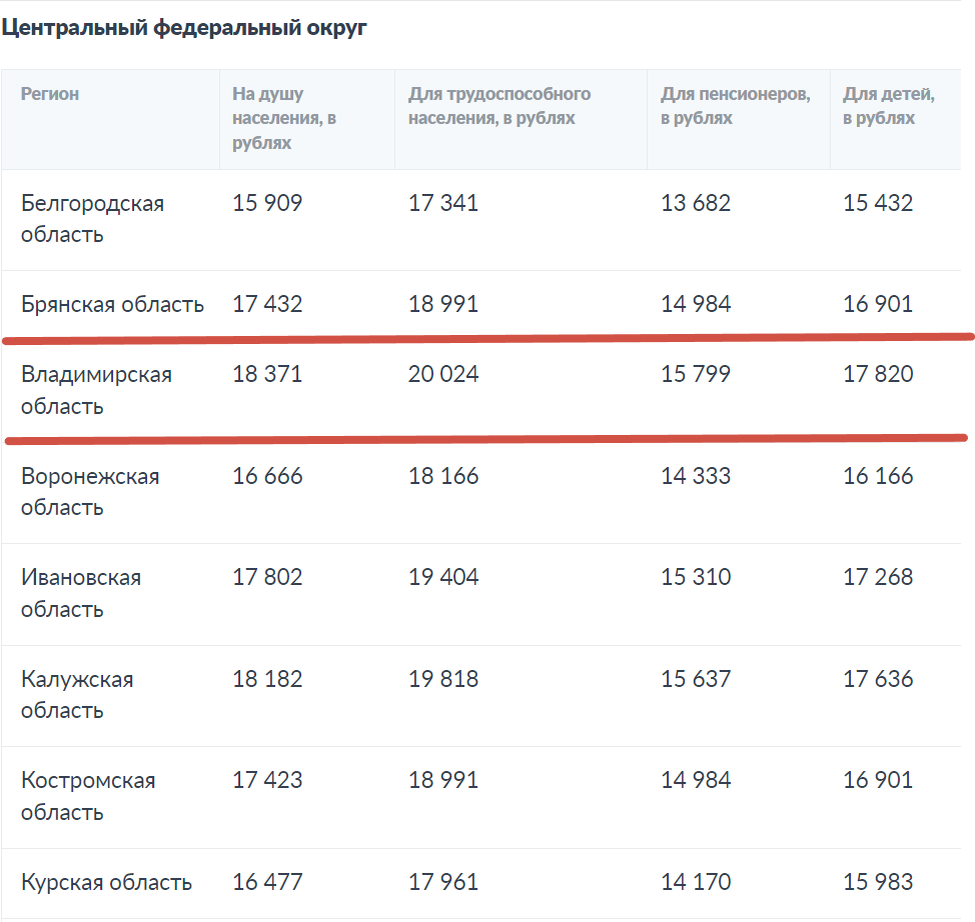Click the 'Курская область' row name
The image size is (975, 922).
[x=106, y=883]
